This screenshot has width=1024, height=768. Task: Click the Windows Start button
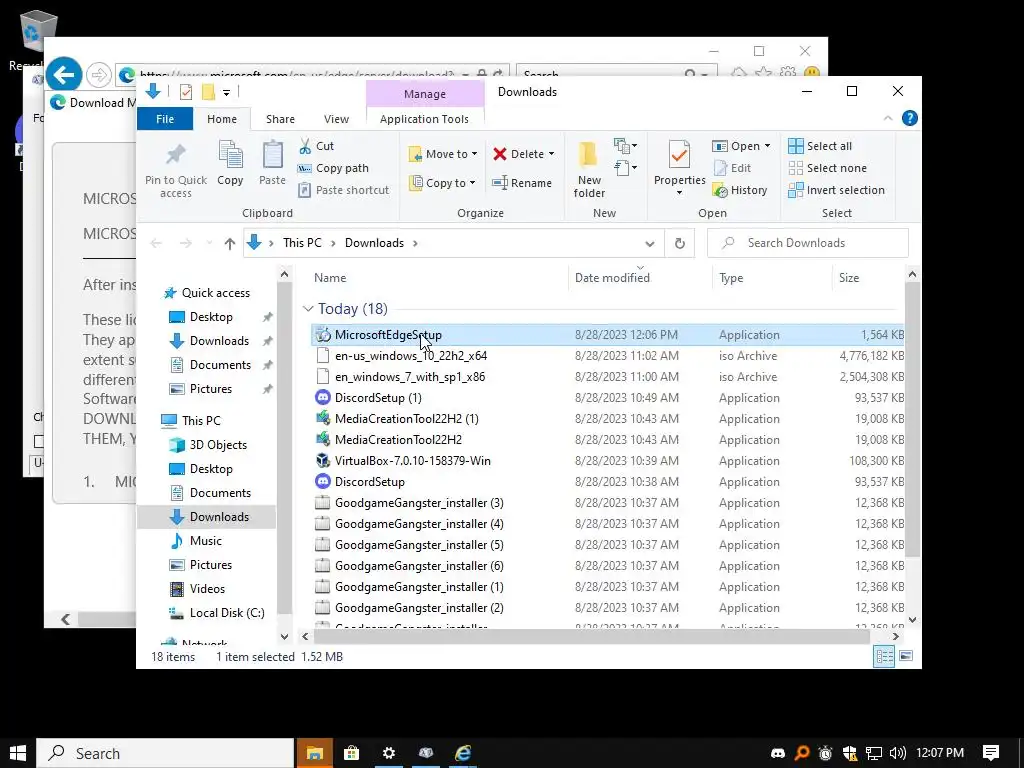pos(18,753)
